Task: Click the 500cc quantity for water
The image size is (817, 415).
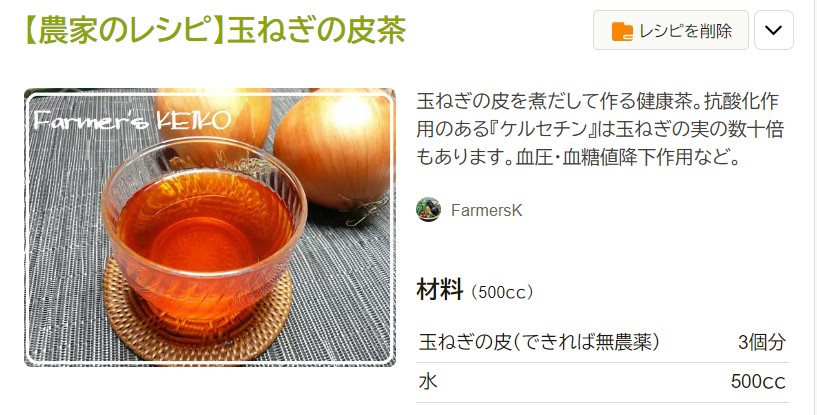Action: 758,382
